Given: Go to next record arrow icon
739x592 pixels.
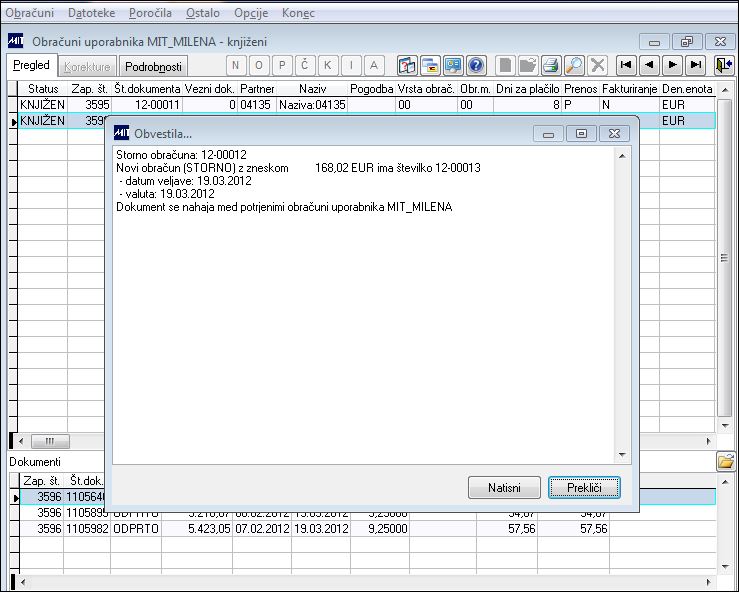Looking at the screenshot, I should (673, 66).
